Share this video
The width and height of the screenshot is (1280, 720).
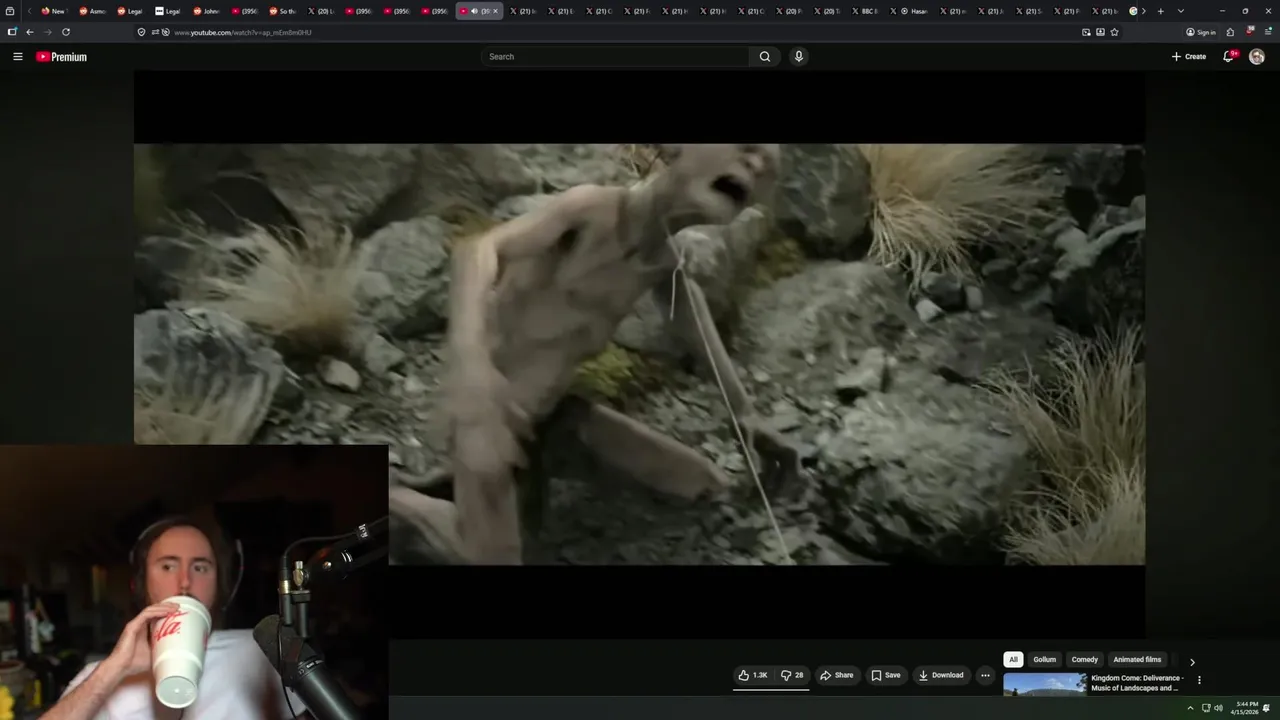pyautogui.click(x=837, y=675)
